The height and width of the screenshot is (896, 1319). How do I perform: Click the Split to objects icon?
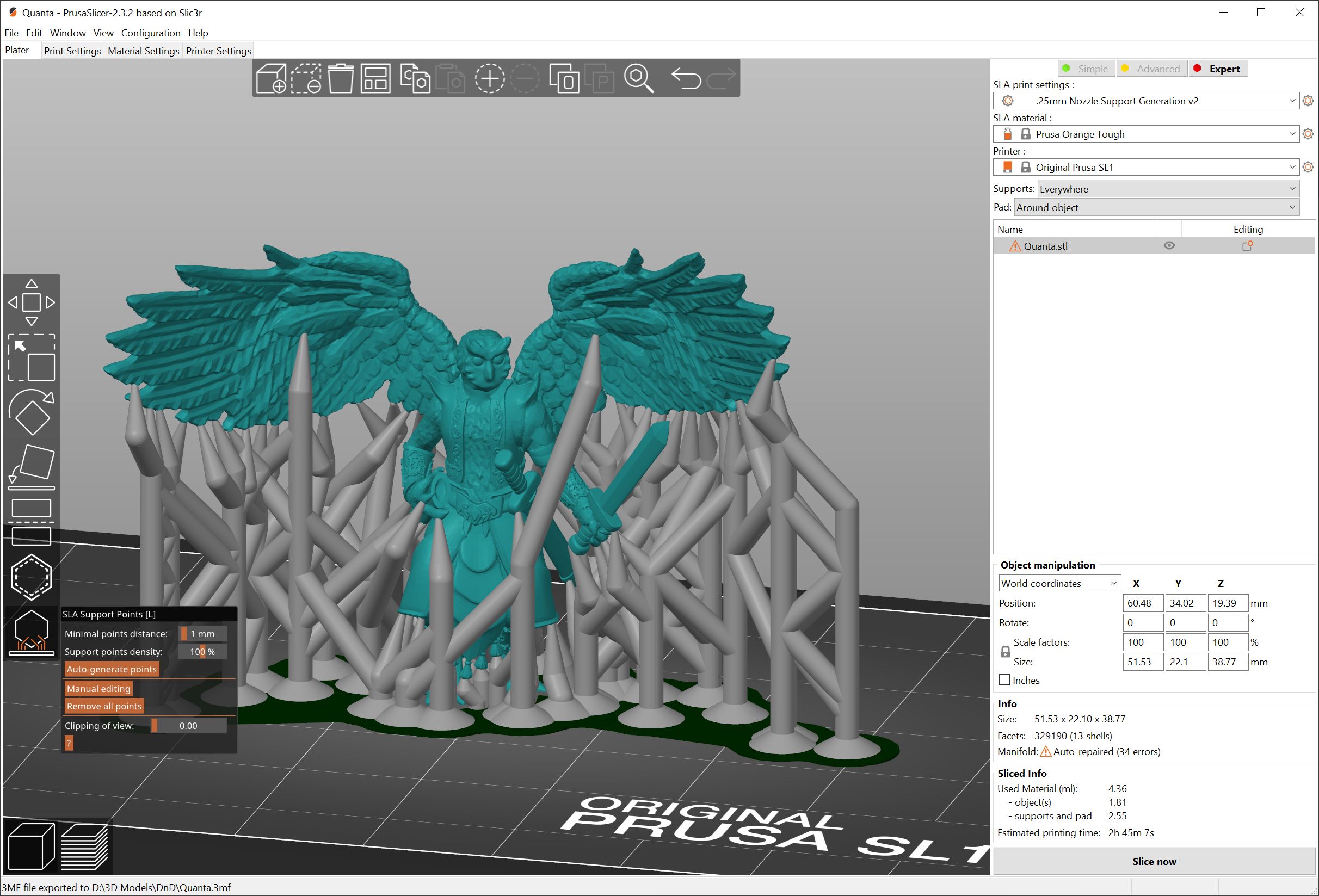coord(564,78)
